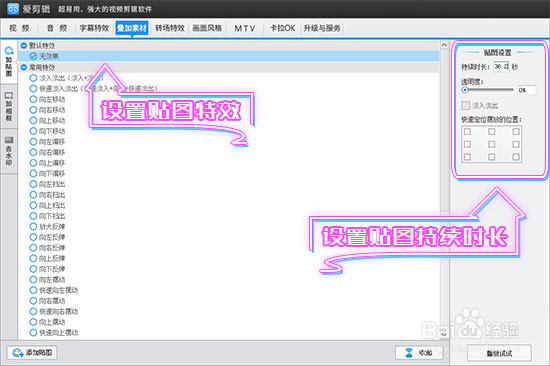Viewport: 550px width, 366px height.
Task: Pick the 快速向右摆动 effect
Action: click(x=33, y=311)
